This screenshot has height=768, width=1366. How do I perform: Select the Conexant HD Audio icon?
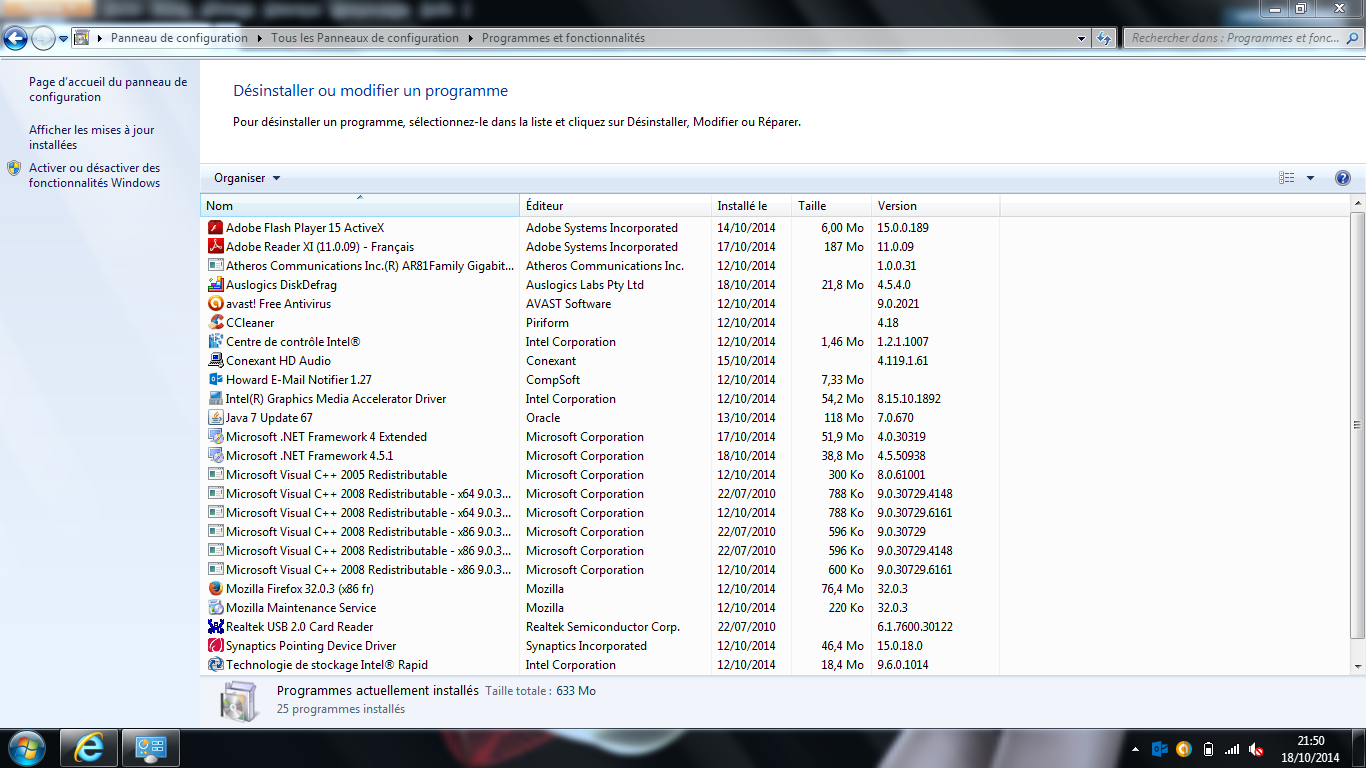[x=215, y=361]
